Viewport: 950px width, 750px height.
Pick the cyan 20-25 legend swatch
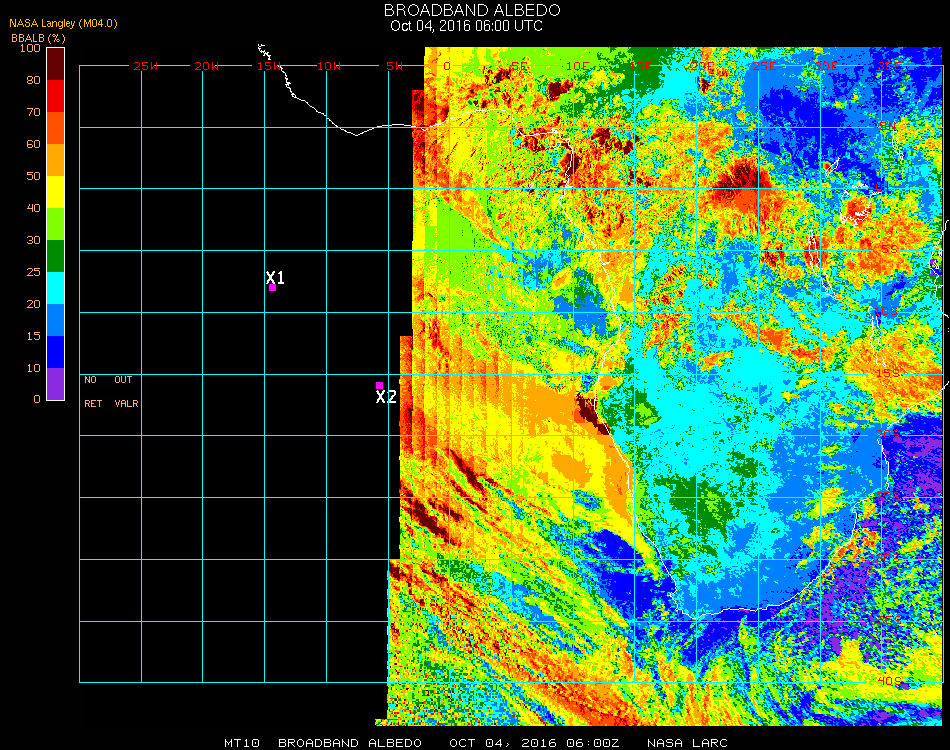coord(55,288)
